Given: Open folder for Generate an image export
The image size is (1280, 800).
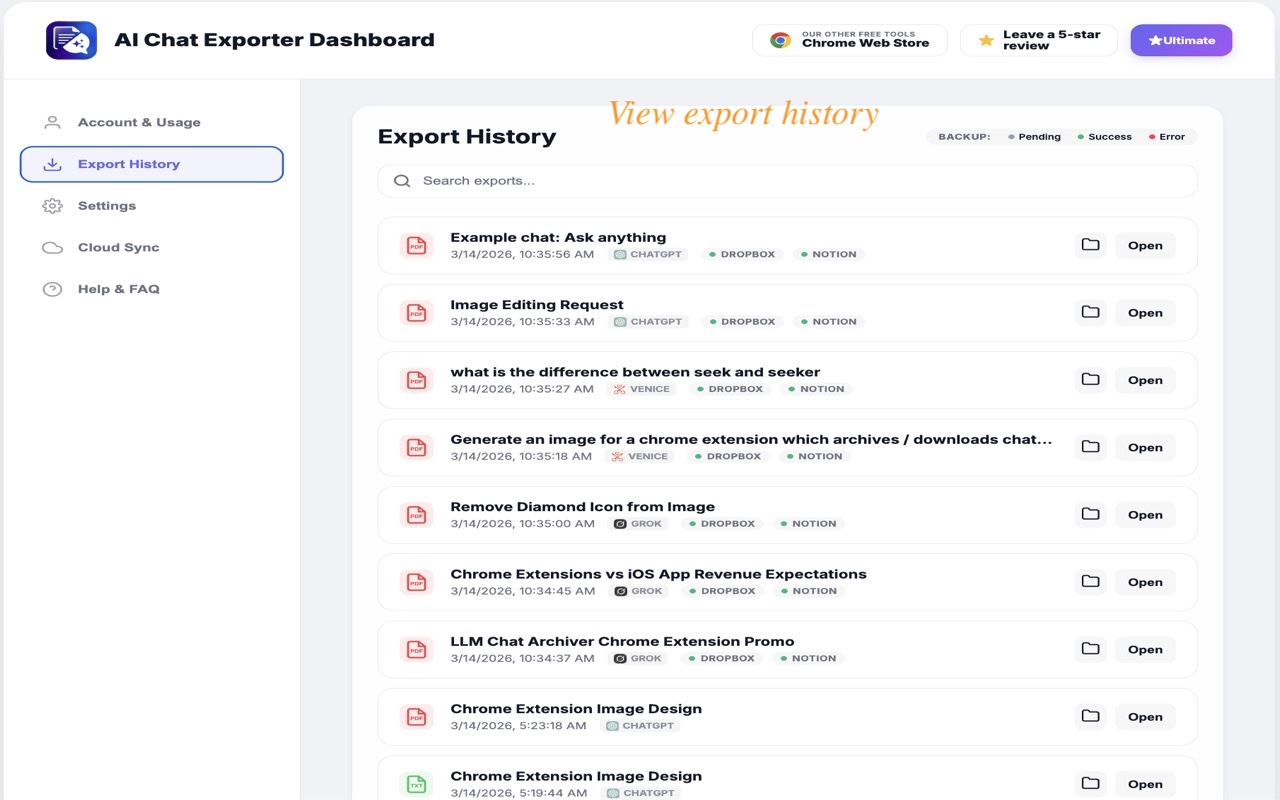Looking at the screenshot, I should pyautogui.click(x=1091, y=447).
